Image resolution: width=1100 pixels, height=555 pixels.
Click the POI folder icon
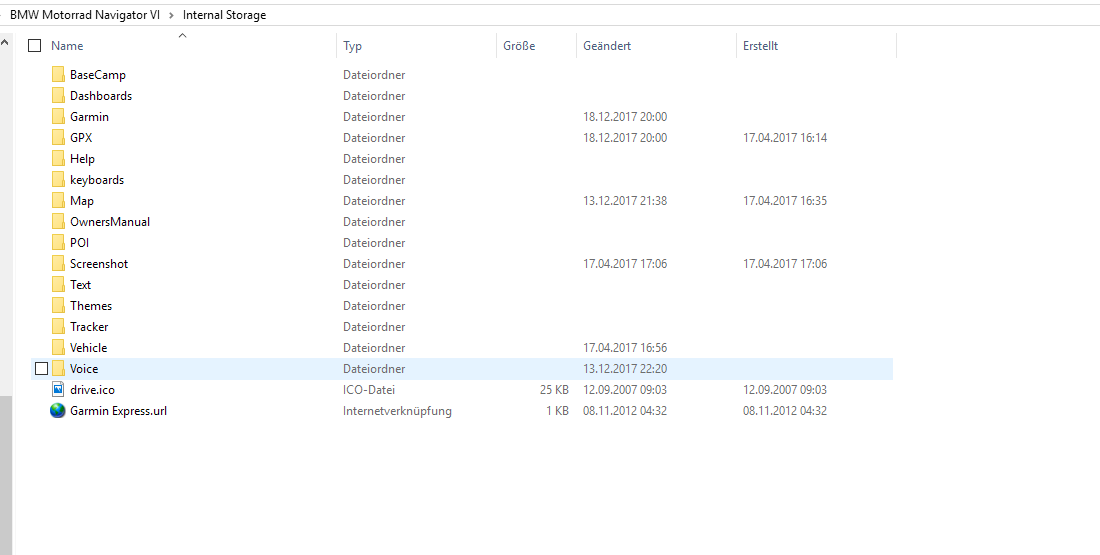tap(58, 243)
